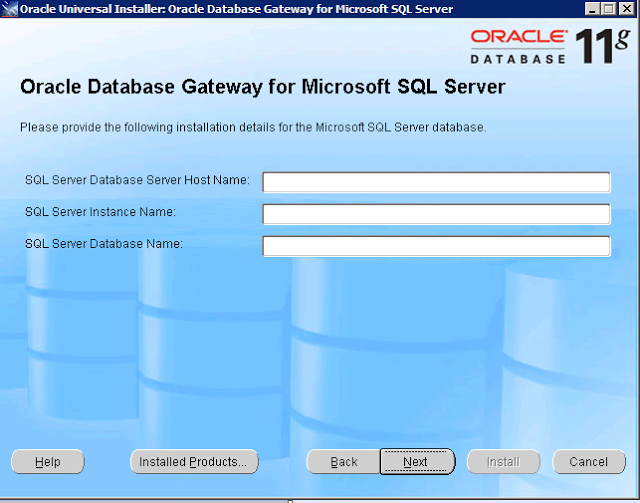Maximize the installer window
Screen dimensions: 640x503
609,9
